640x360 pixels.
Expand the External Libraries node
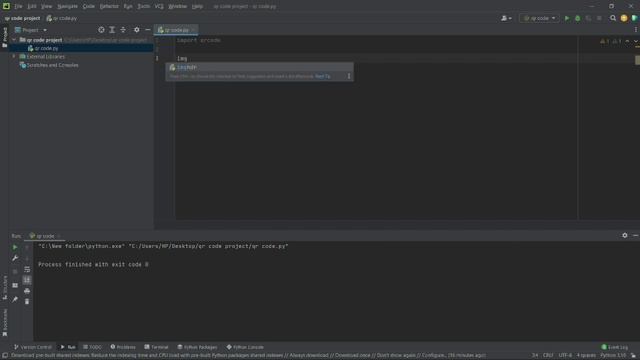click(x=14, y=57)
